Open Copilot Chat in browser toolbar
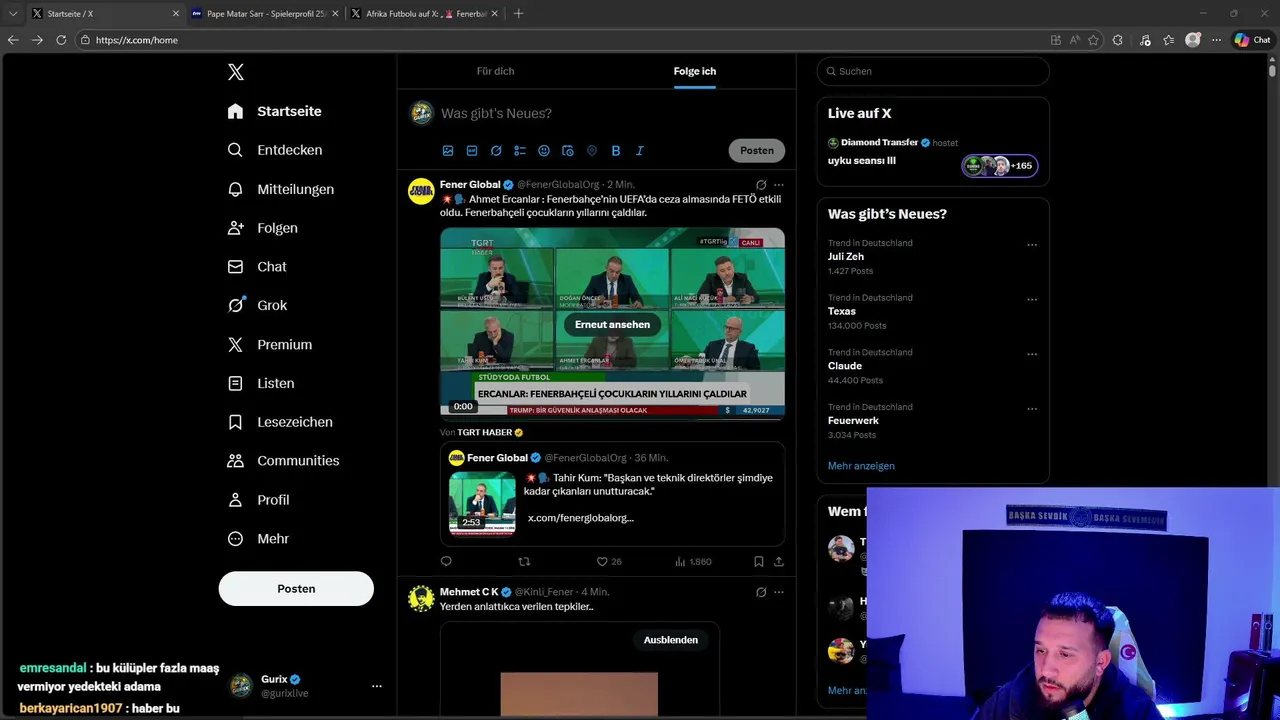 coord(1252,40)
